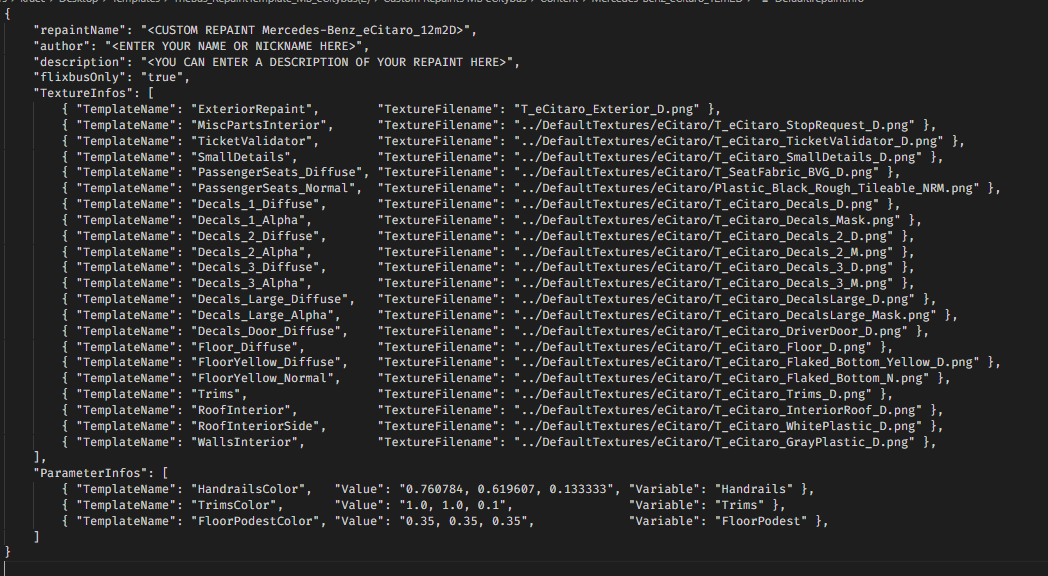Click the T_eCitaro_DriverDoor_D.png texture path
The image size is (1048, 576).
click(712, 331)
